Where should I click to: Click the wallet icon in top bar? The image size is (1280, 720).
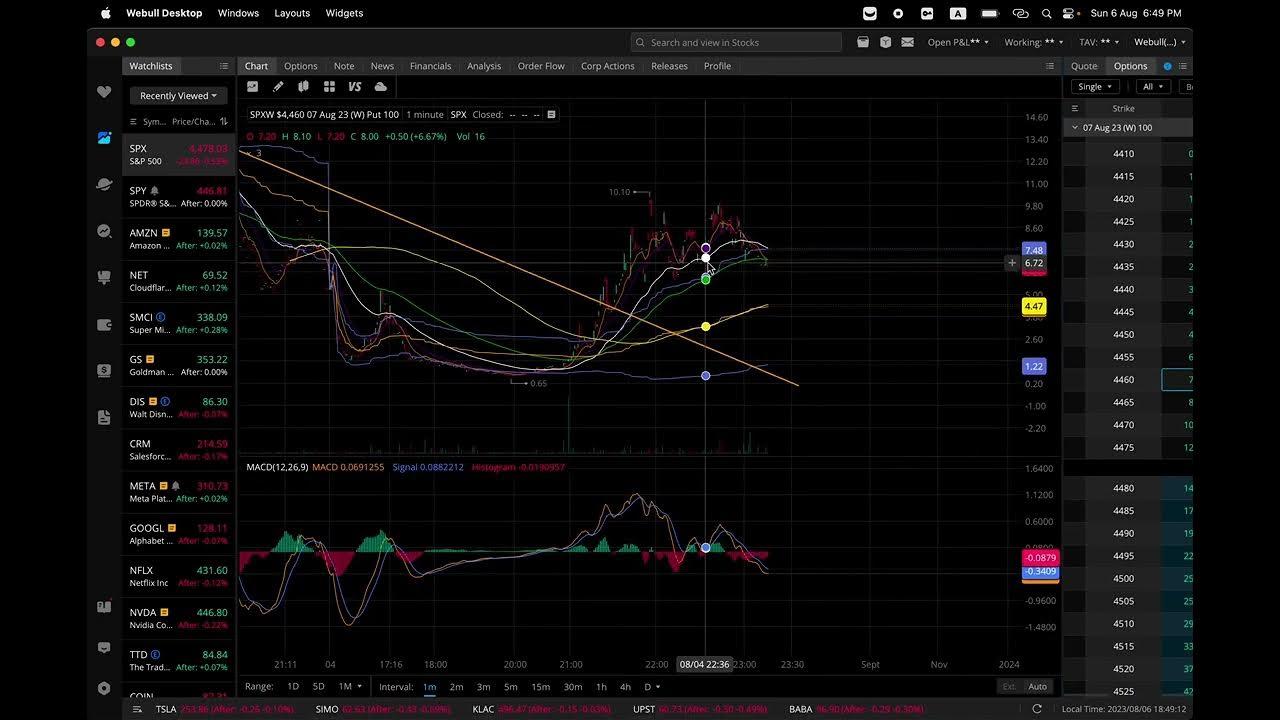point(863,42)
